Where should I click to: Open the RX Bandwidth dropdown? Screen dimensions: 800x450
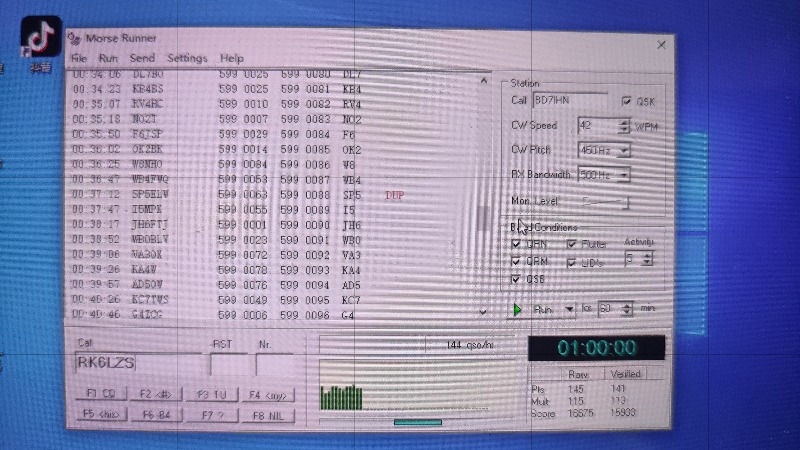coord(623,174)
